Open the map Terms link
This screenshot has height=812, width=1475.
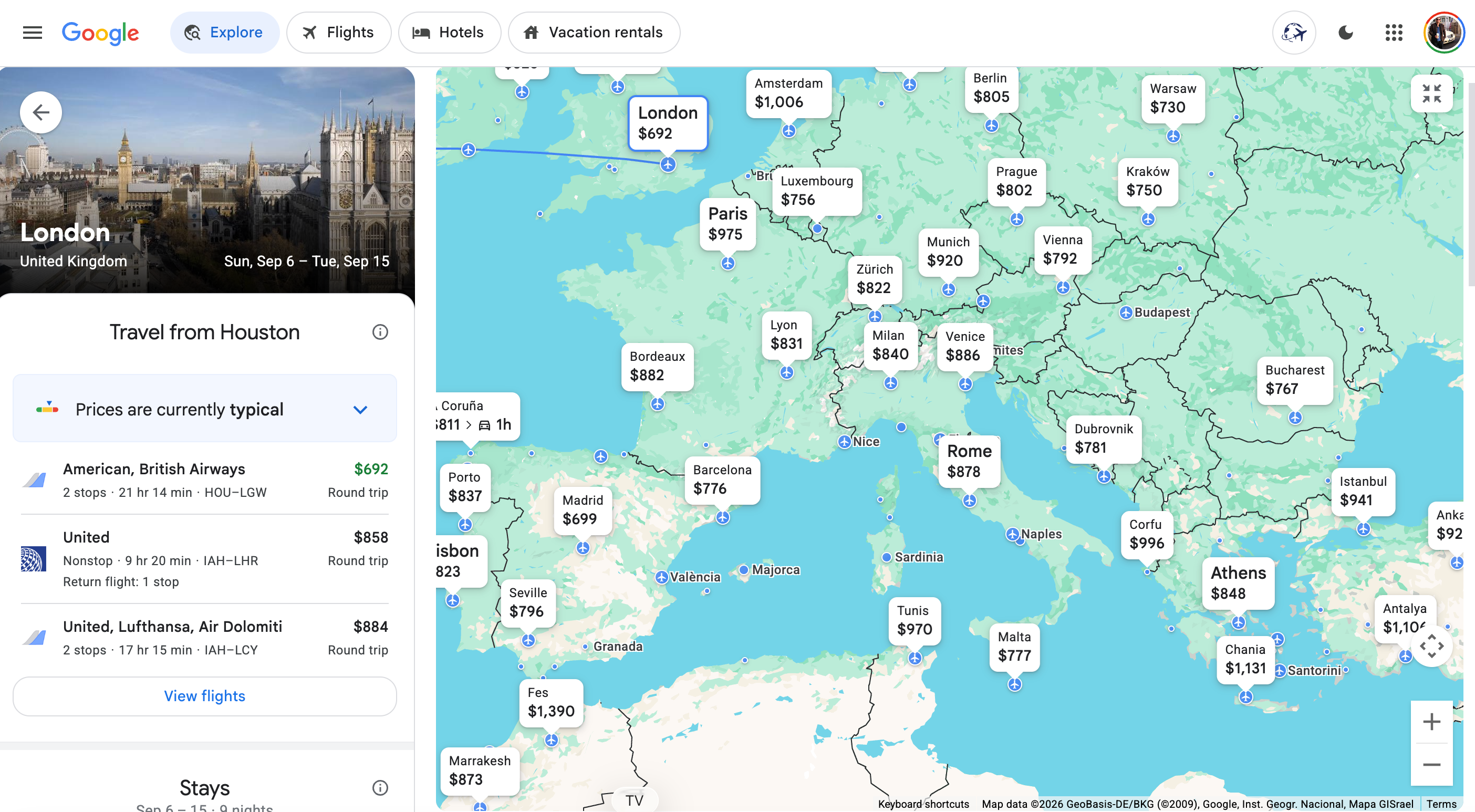coord(1441,804)
